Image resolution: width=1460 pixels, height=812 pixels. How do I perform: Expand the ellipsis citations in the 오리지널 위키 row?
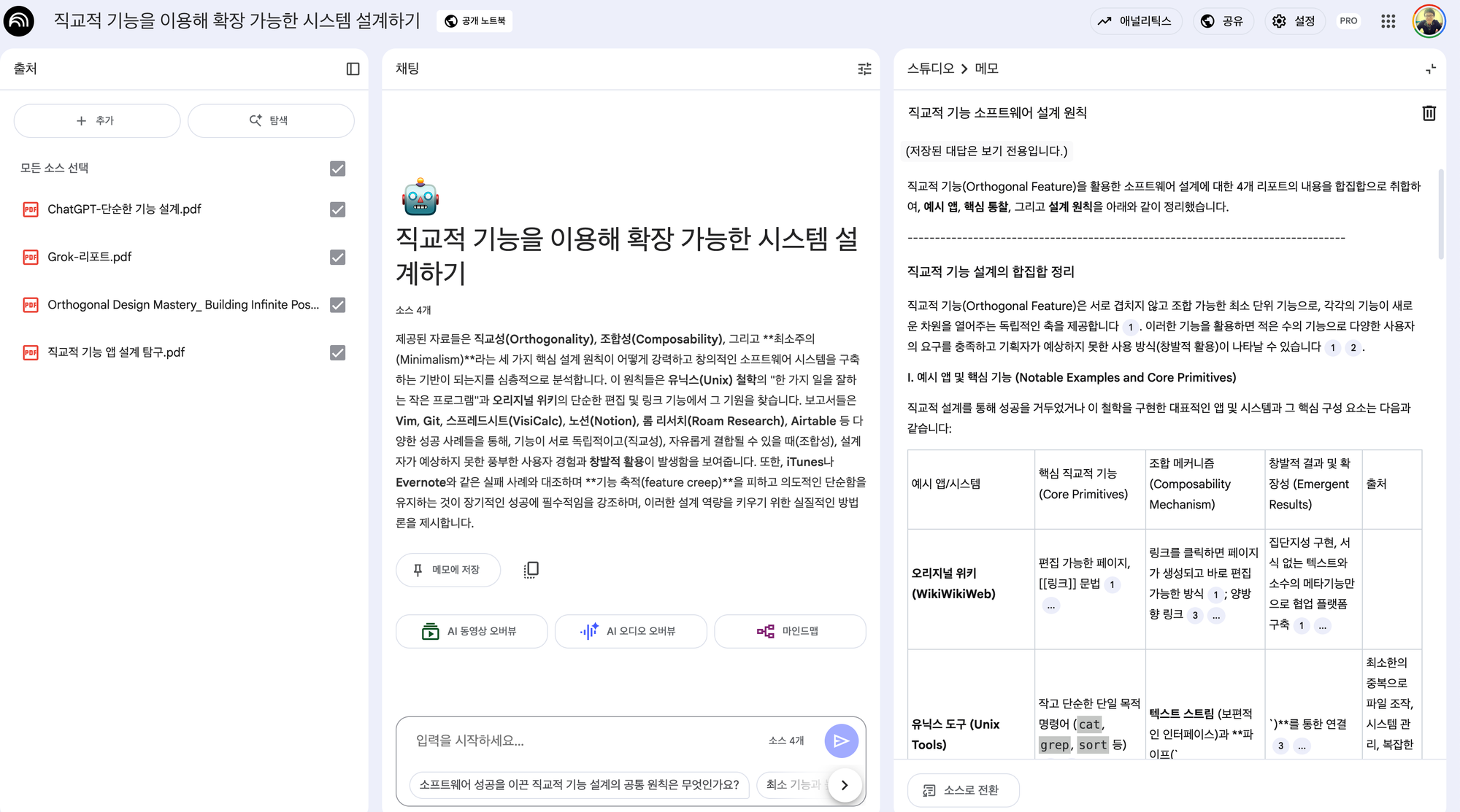point(1050,606)
